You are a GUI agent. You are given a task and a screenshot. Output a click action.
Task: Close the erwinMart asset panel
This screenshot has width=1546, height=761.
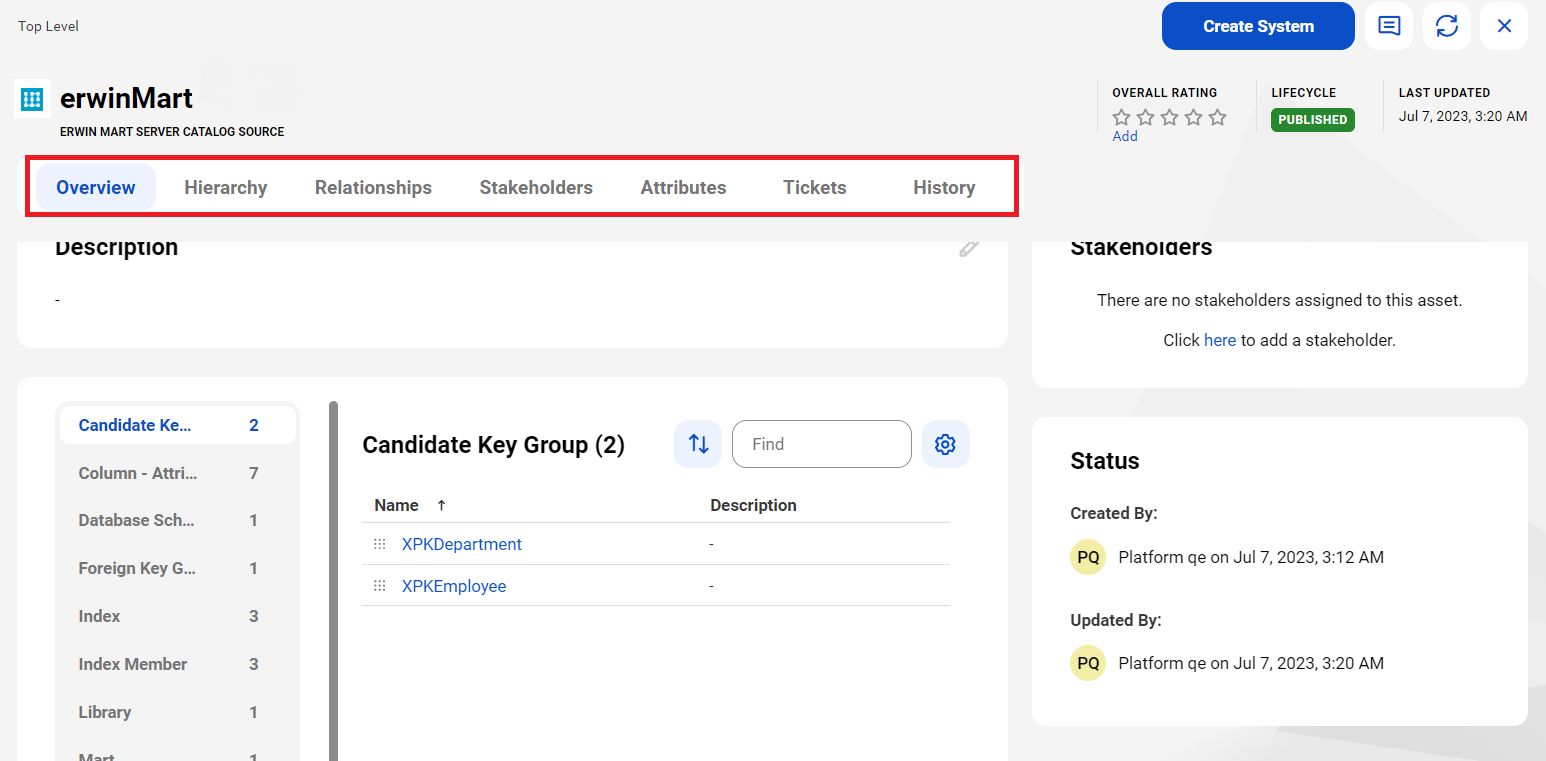(1504, 26)
